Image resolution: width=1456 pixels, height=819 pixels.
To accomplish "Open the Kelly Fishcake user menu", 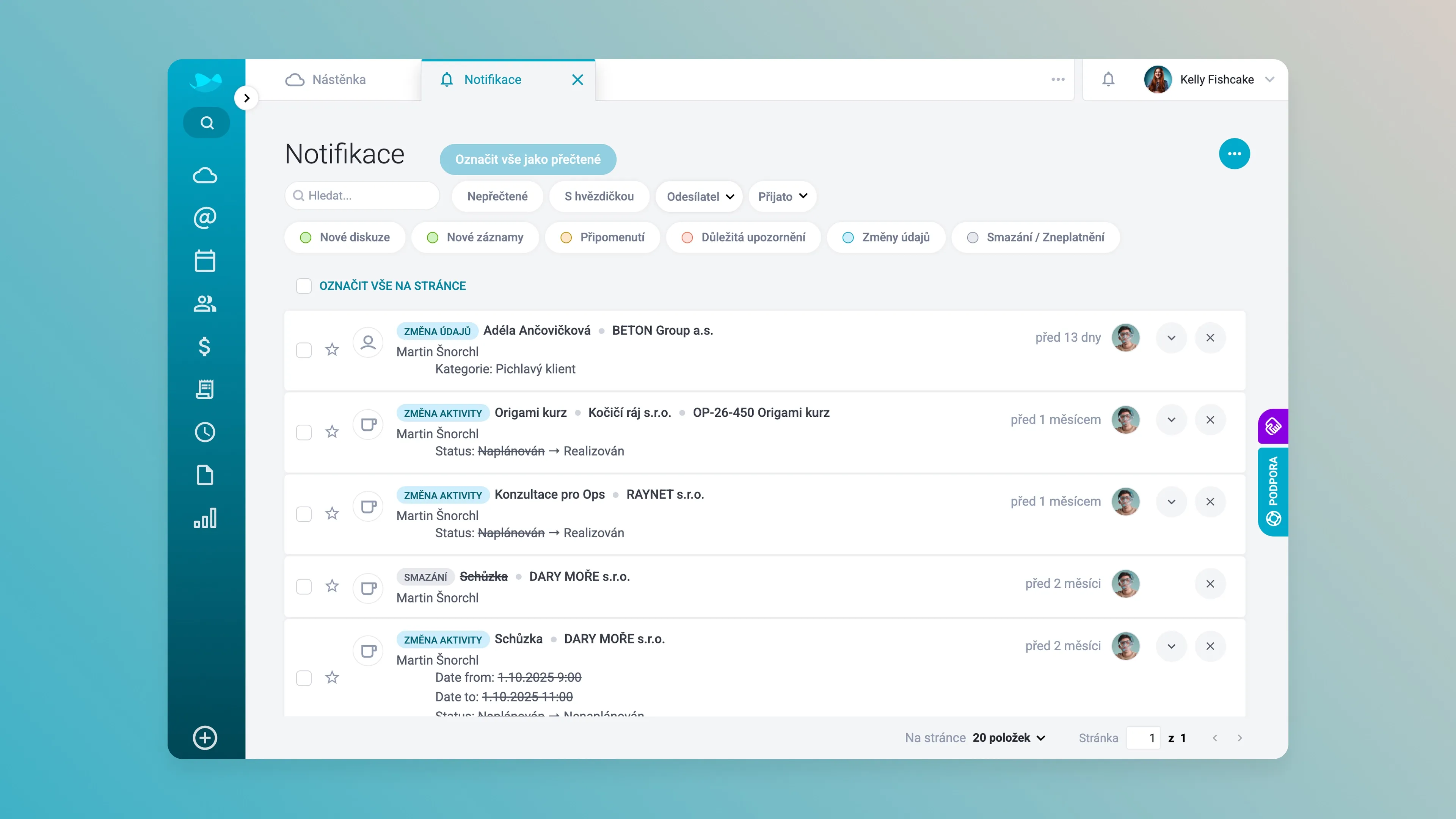I will [x=1210, y=80].
